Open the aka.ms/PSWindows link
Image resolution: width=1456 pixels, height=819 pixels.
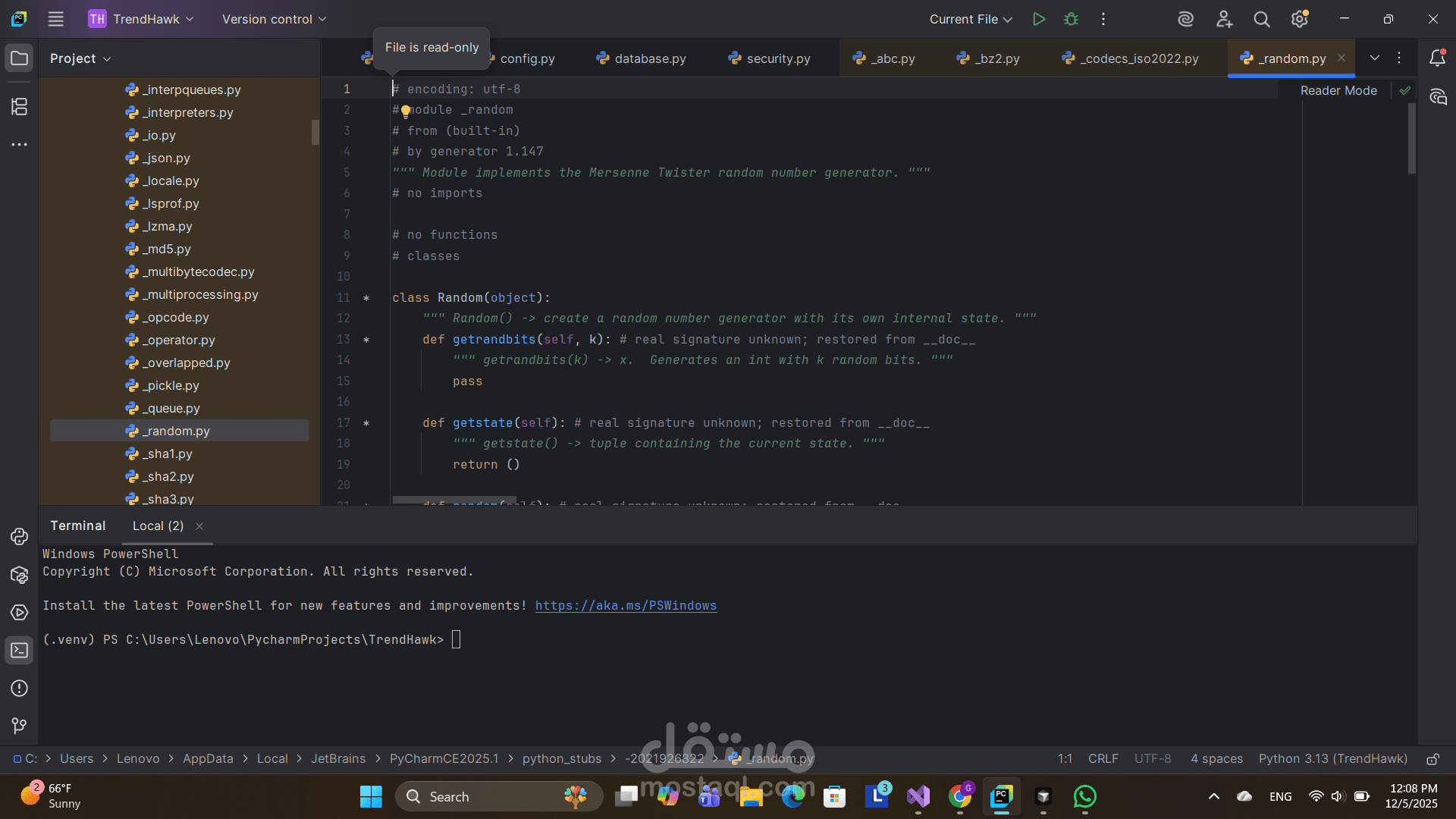(626, 605)
